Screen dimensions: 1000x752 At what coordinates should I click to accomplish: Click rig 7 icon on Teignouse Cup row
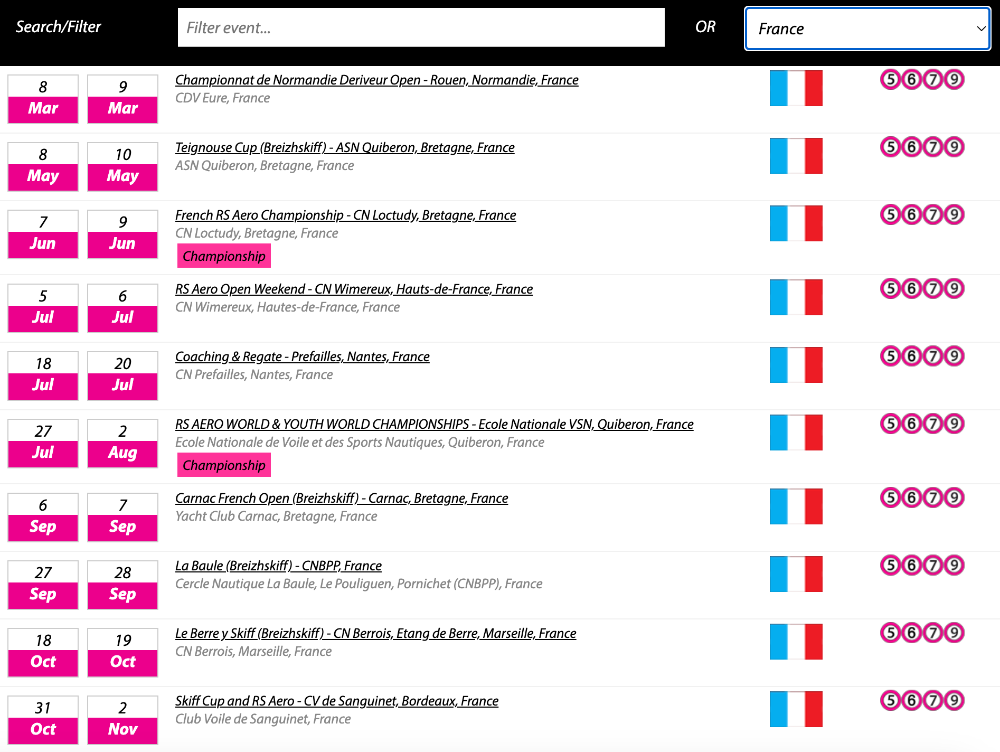(x=933, y=147)
